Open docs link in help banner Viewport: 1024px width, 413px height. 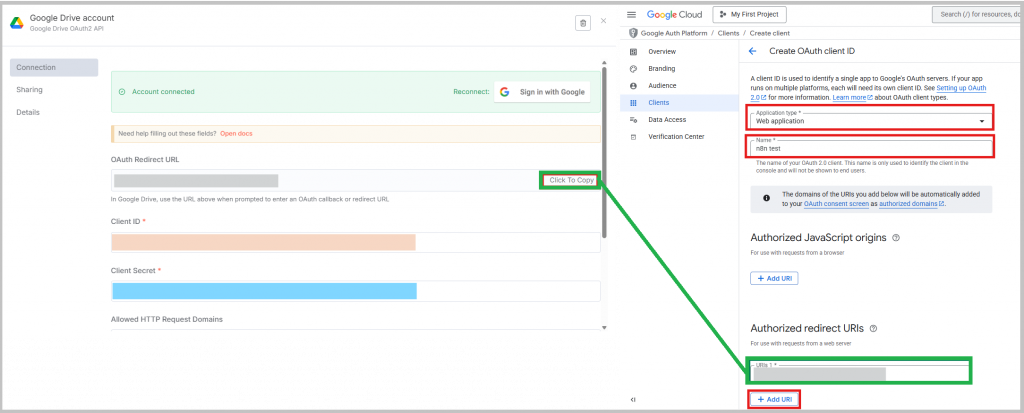click(x=236, y=133)
